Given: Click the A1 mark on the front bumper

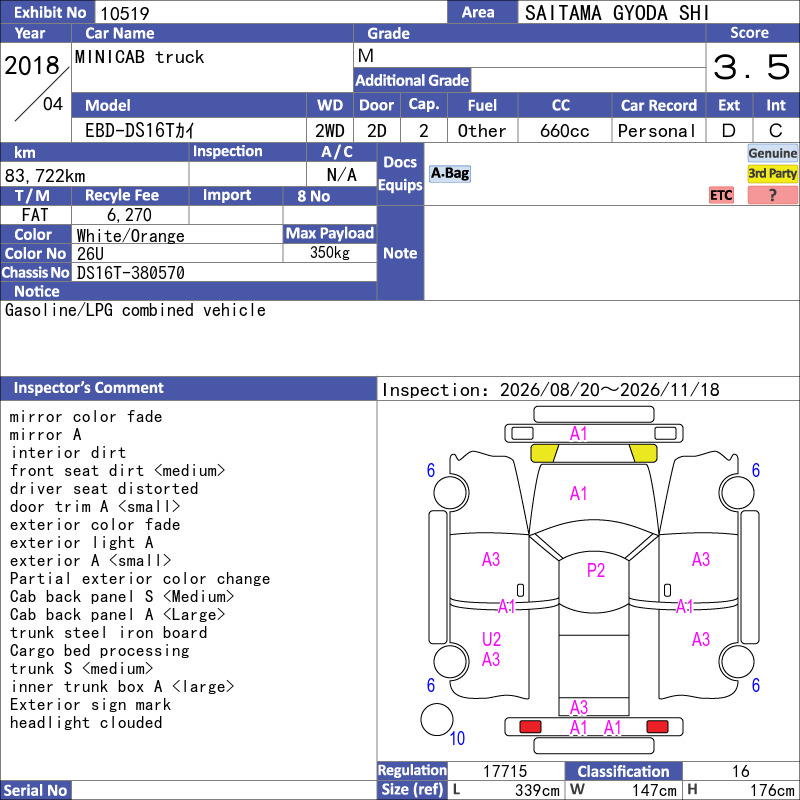Looking at the screenshot, I should 579,434.
